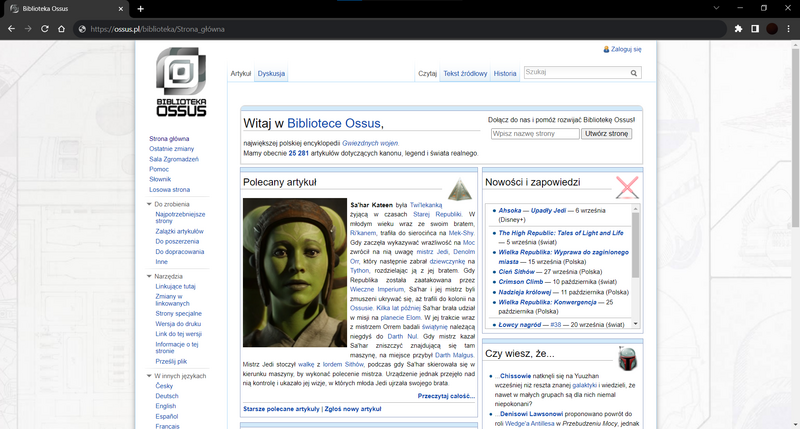Open the Crimson Climb news link
The width and height of the screenshot is (800, 429).
[520, 282]
